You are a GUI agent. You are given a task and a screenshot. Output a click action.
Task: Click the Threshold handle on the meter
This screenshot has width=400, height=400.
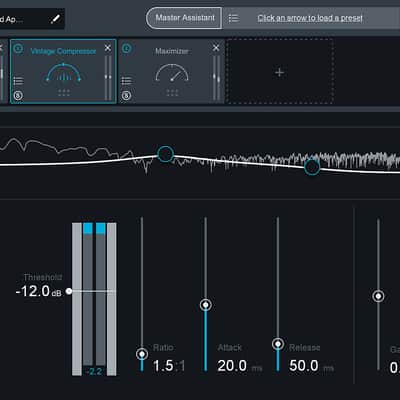coord(69,291)
